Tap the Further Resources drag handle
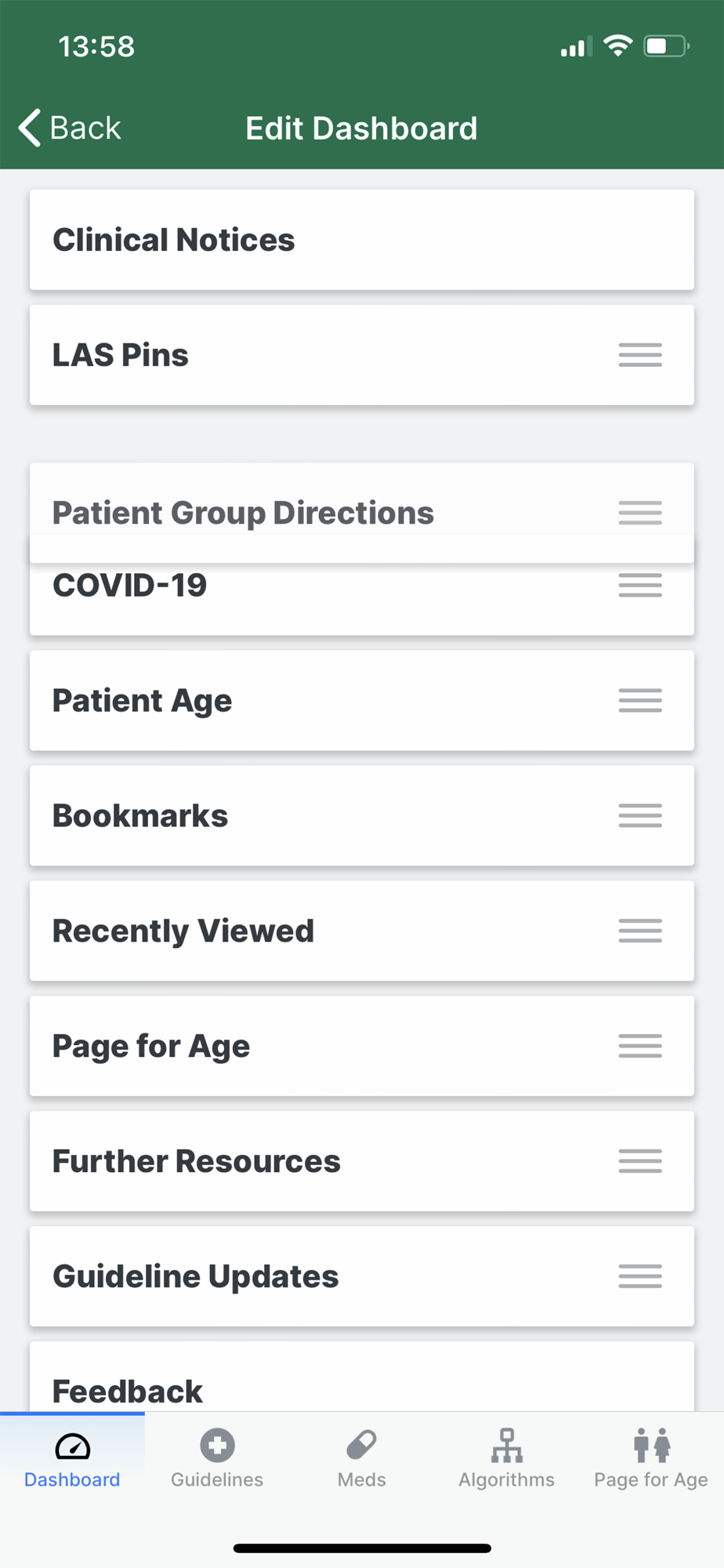This screenshot has width=724, height=1568. pos(639,1161)
